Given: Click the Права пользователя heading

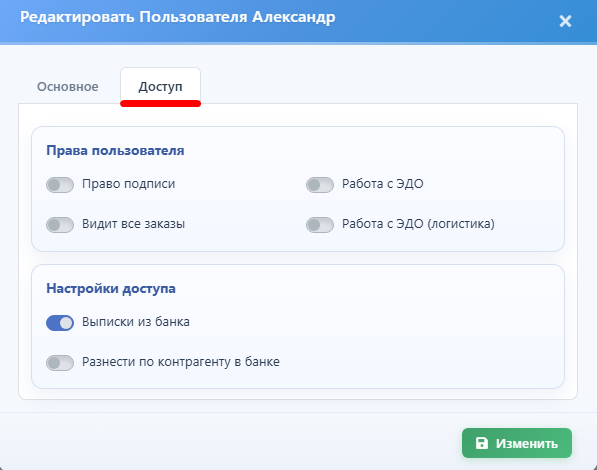Looking at the screenshot, I should (x=115, y=150).
